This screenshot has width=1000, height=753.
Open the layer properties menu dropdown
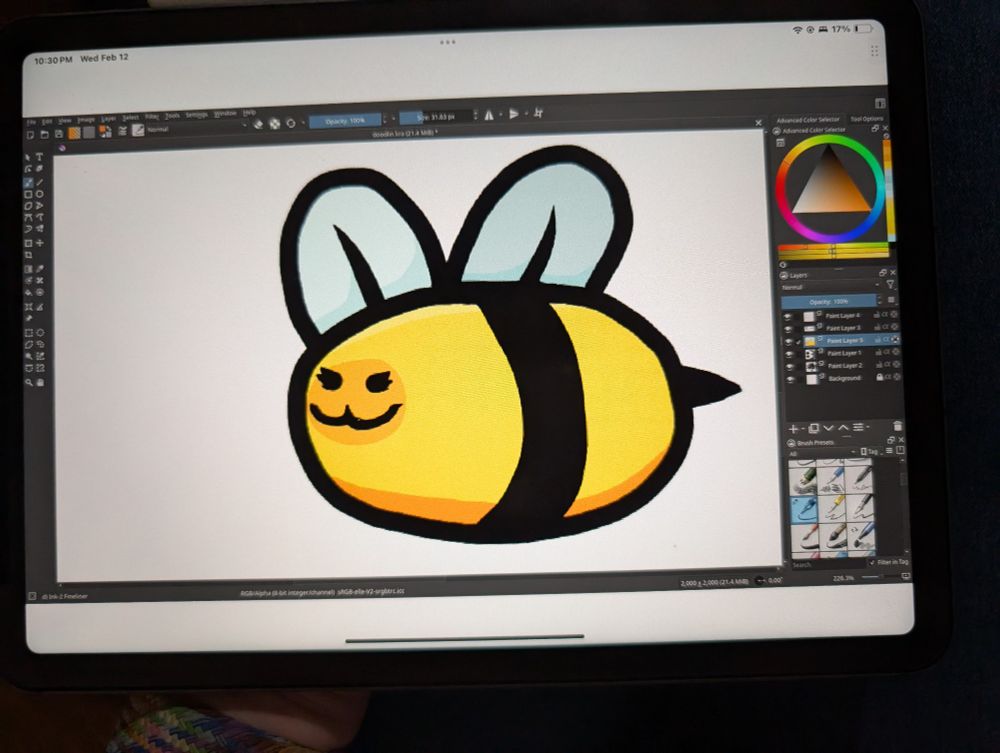(x=860, y=427)
